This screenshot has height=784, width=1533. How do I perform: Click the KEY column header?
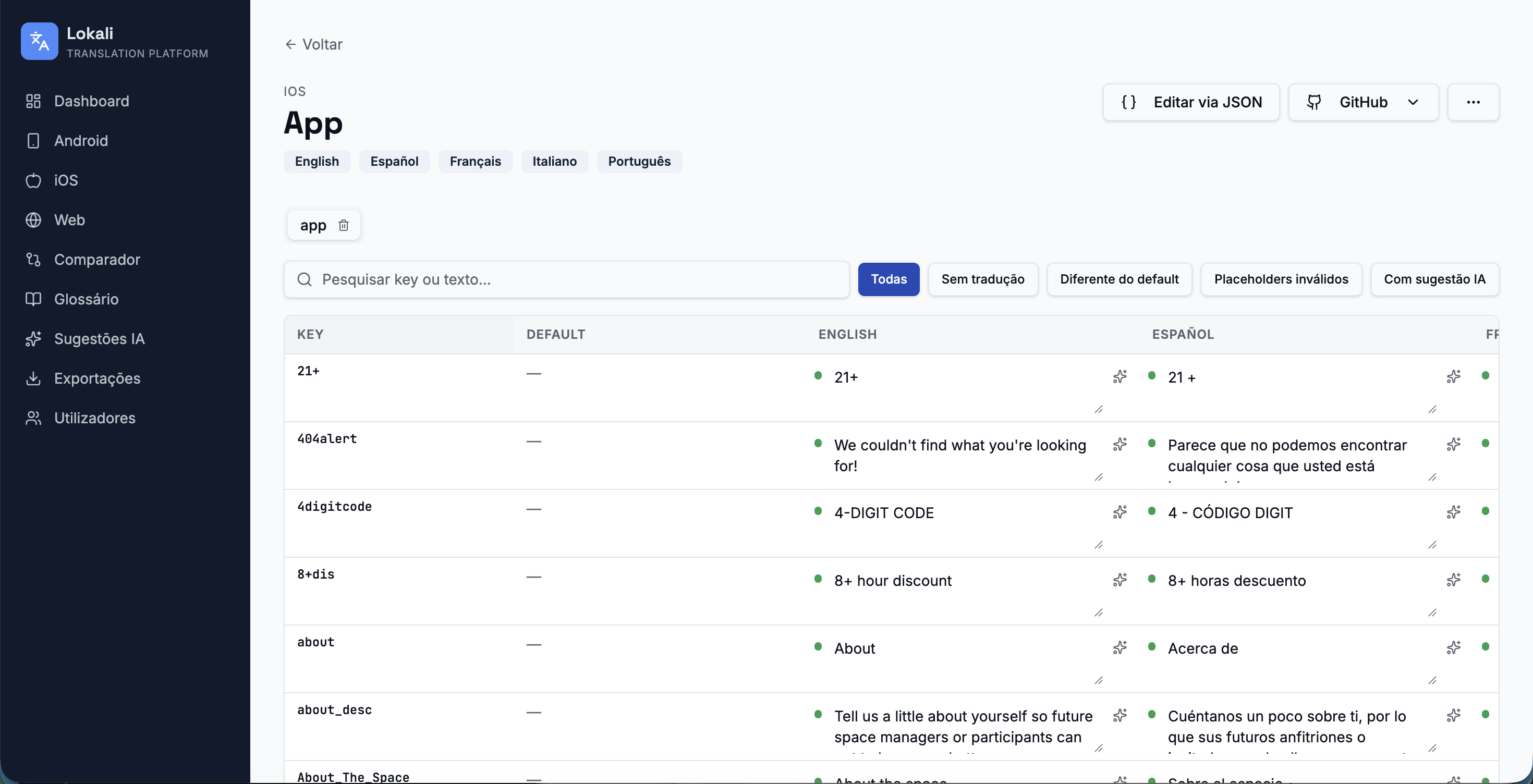[310, 334]
